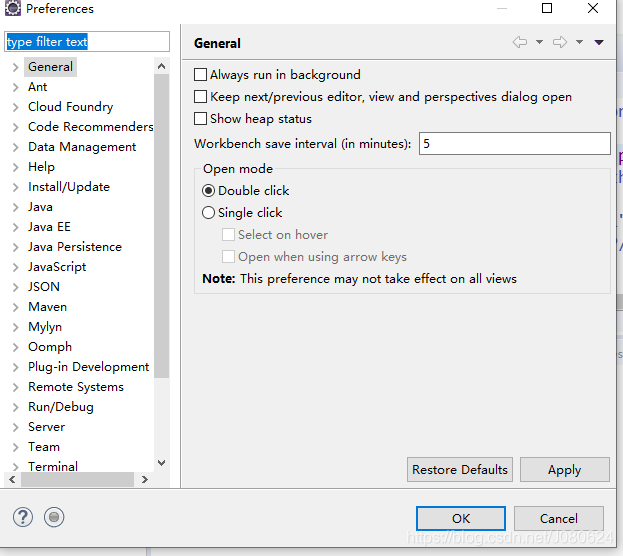This screenshot has height=556, width=623.
Task: Click the tree scroll down arrow
Action: (x=161, y=463)
